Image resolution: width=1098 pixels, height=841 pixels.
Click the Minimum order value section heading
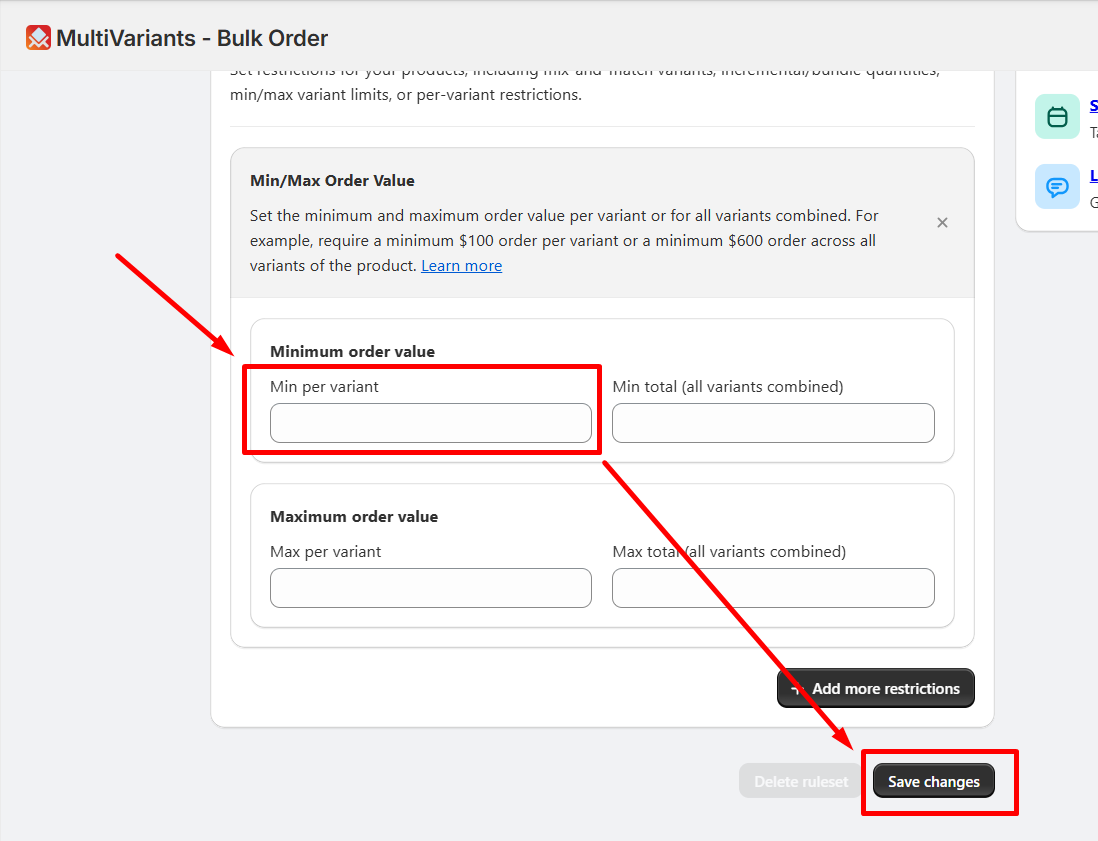pyautogui.click(x=352, y=352)
